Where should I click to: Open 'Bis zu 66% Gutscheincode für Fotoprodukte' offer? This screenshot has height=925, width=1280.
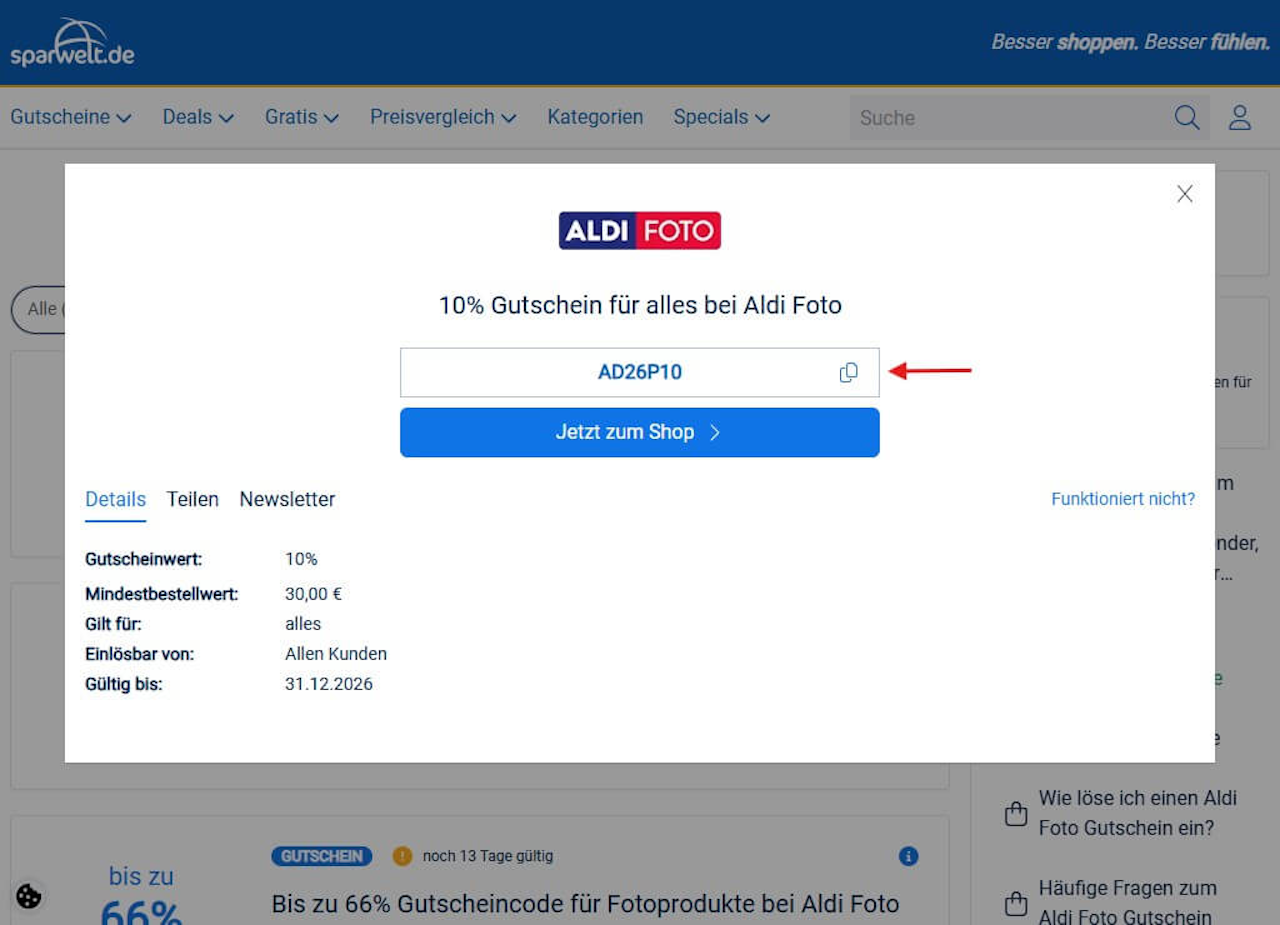(585, 904)
